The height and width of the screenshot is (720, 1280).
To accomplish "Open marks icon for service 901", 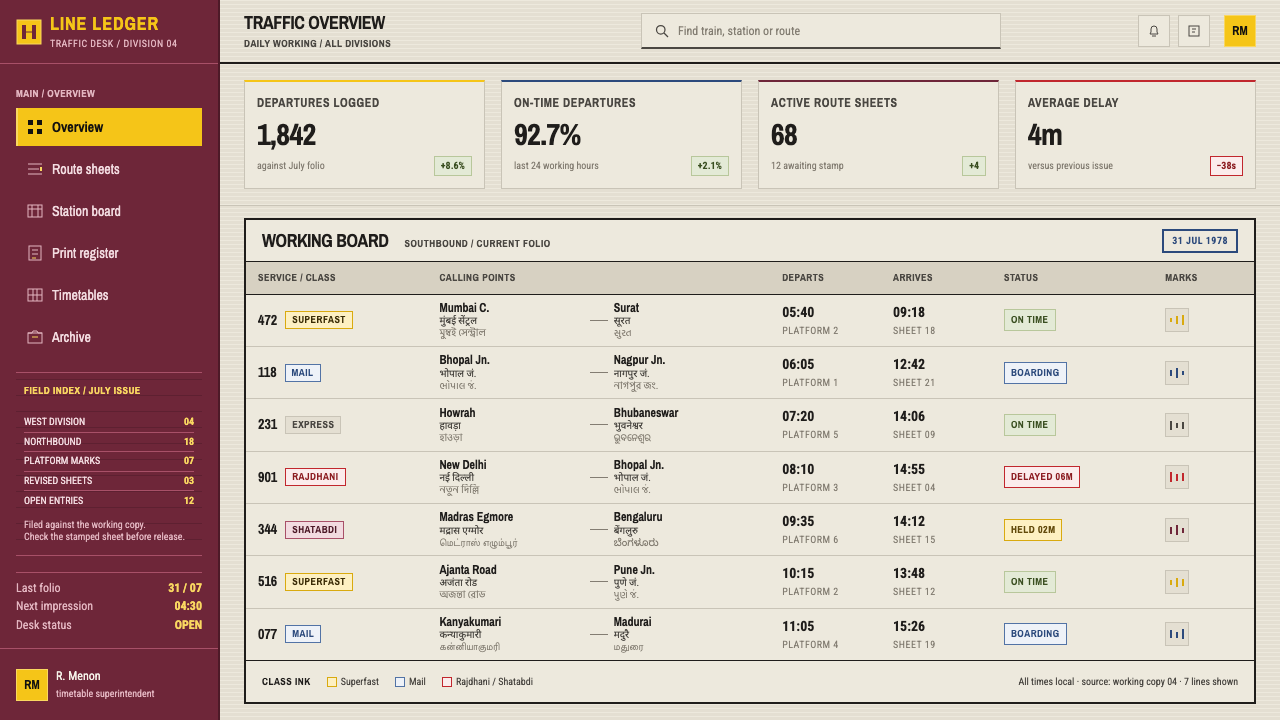I will pos(1177,477).
